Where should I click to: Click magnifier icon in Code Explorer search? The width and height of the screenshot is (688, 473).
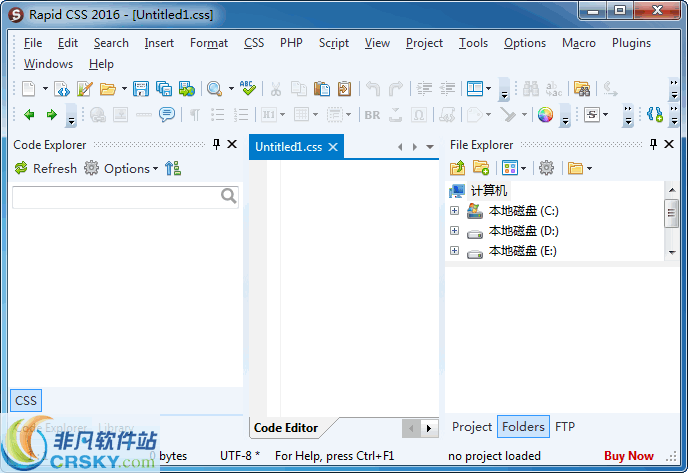tap(229, 196)
